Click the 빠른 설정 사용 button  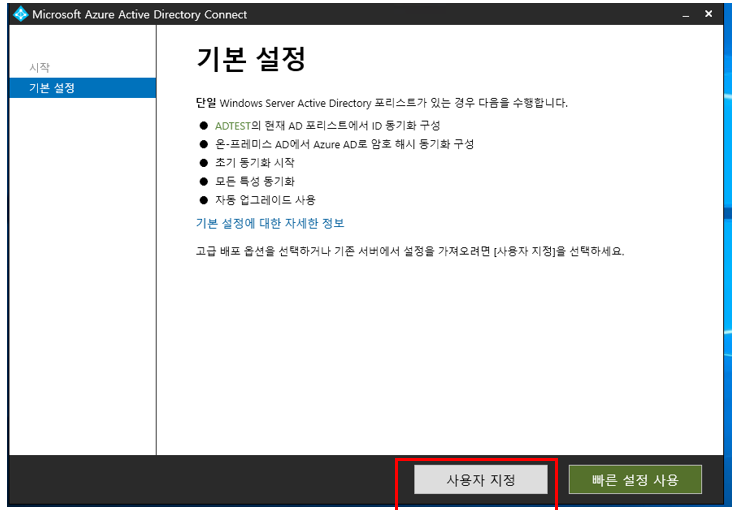click(635, 479)
